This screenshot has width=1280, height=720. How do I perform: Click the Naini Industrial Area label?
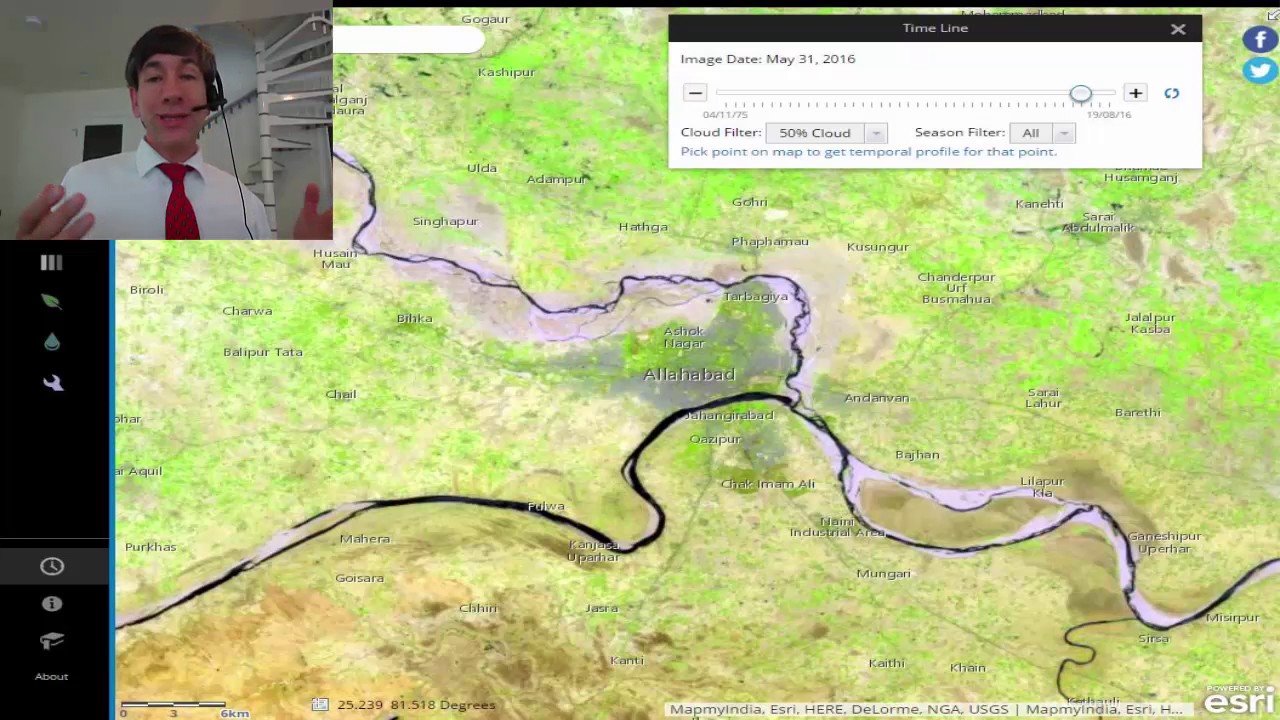coord(838,527)
